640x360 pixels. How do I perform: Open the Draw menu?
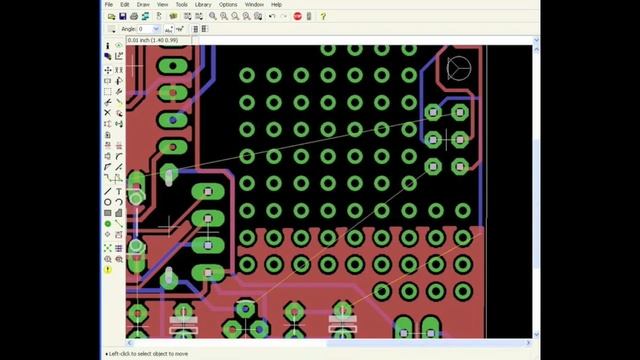(x=143, y=4)
